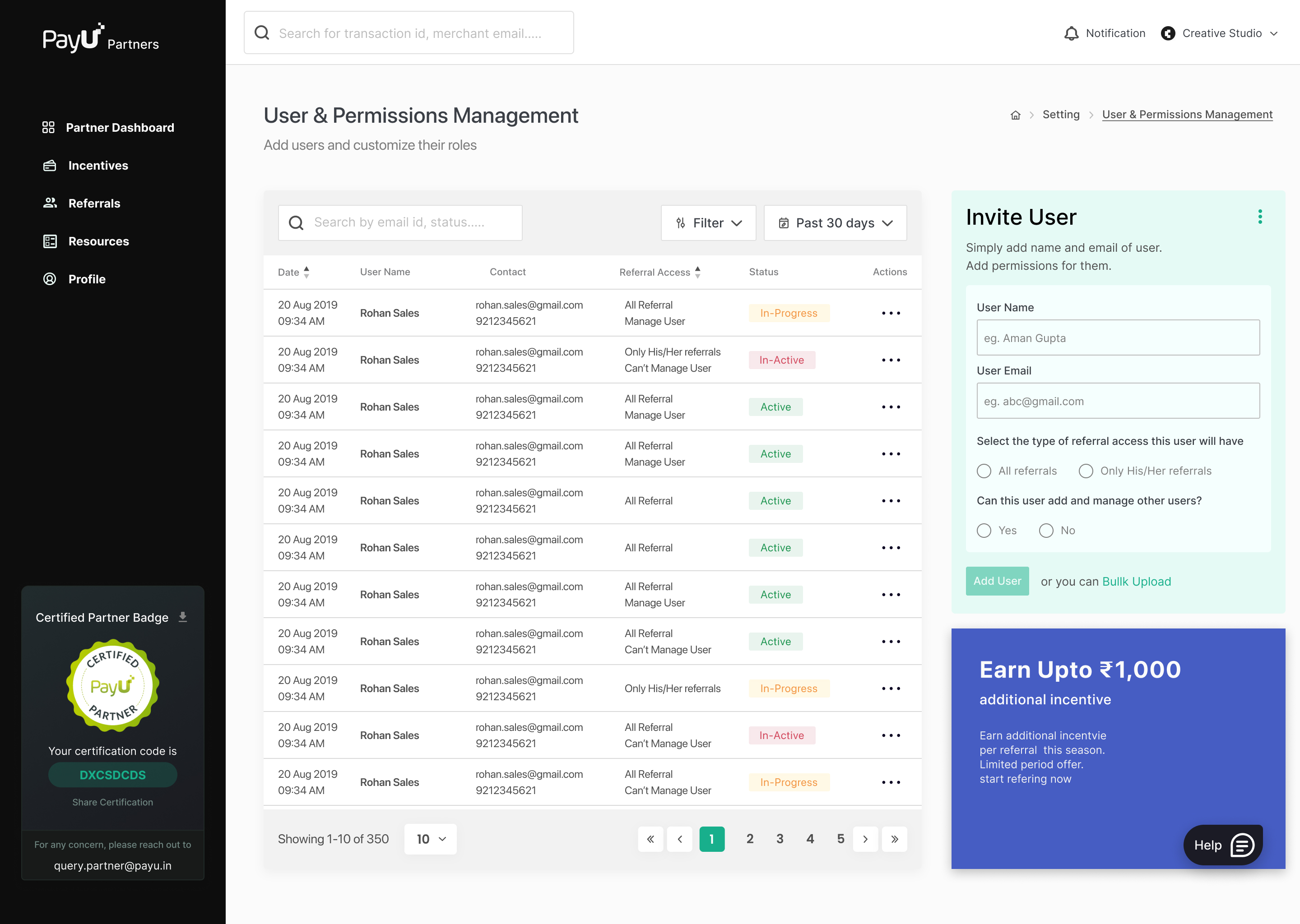Open the Notification bell
Viewport: 1300px width, 924px height.
coord(1072,33)
